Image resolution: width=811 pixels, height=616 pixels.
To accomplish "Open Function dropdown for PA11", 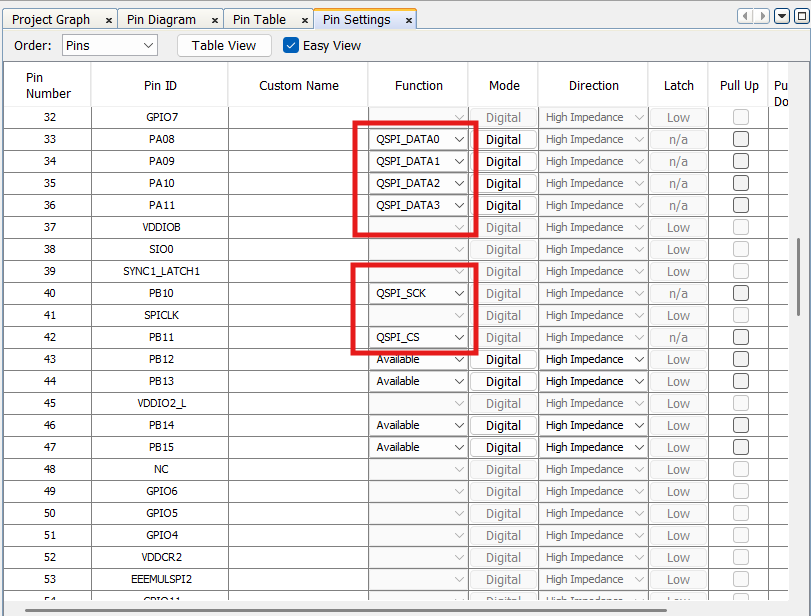I will 418,205.
